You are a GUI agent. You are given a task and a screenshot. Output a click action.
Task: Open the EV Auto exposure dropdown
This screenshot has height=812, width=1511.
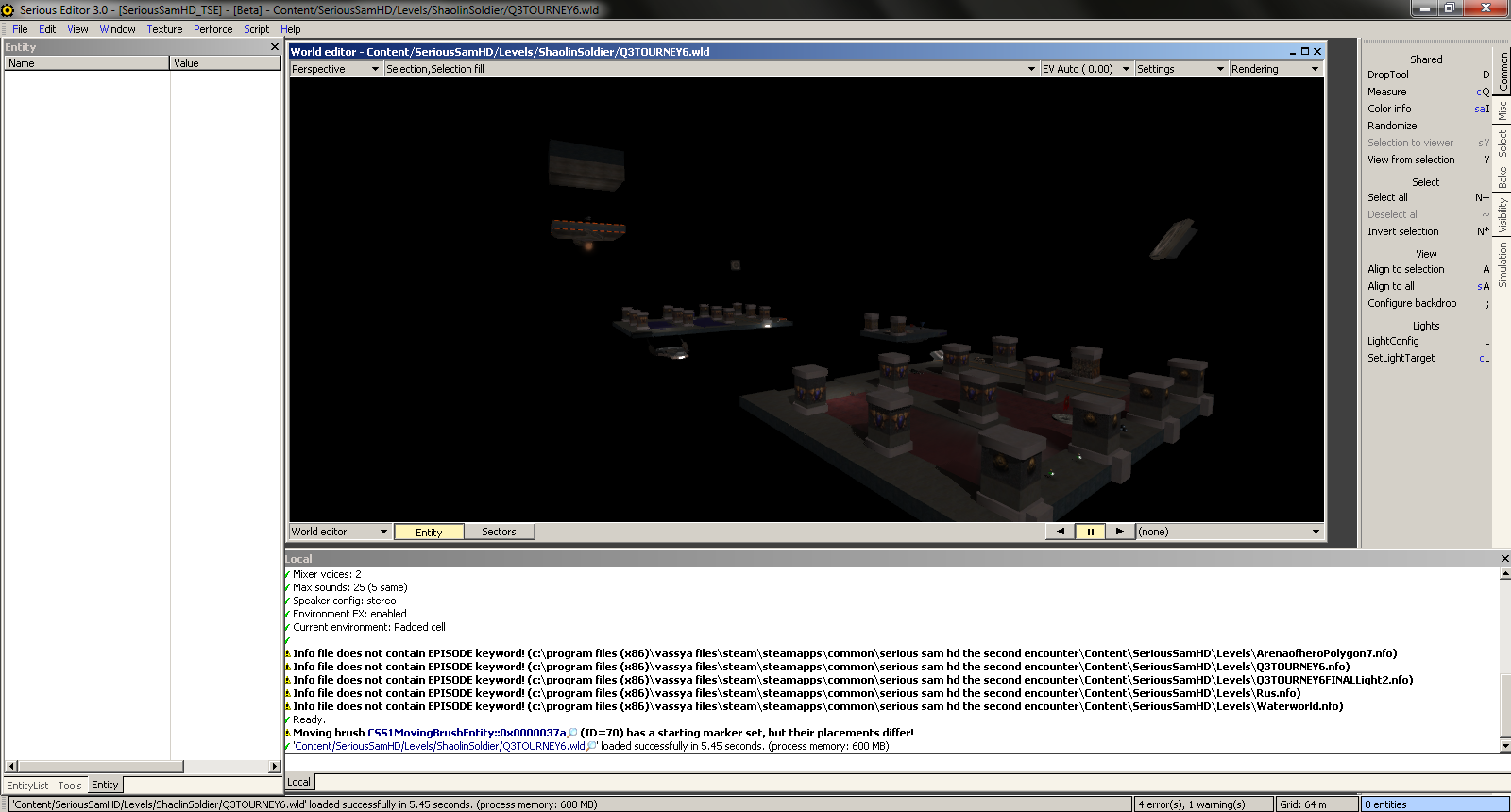(1086, 69)
